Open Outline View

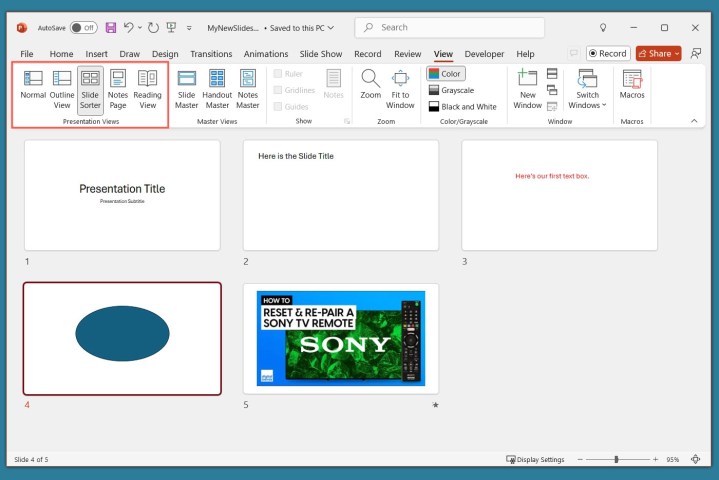(x=62, y=85)
